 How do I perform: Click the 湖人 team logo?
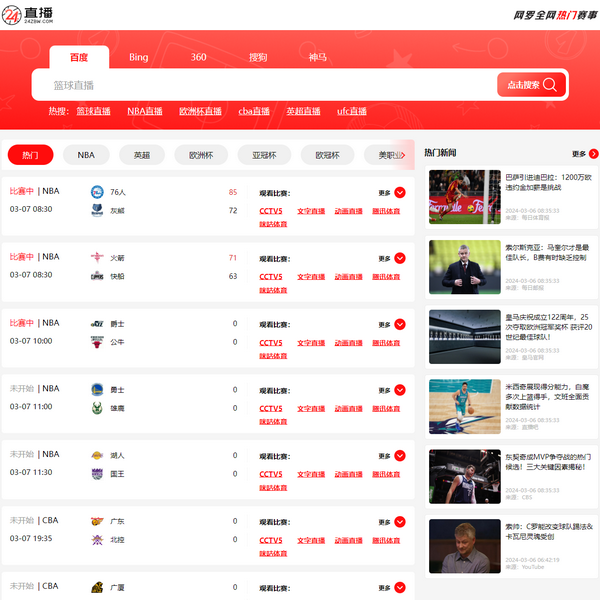(x=97, y=455)
